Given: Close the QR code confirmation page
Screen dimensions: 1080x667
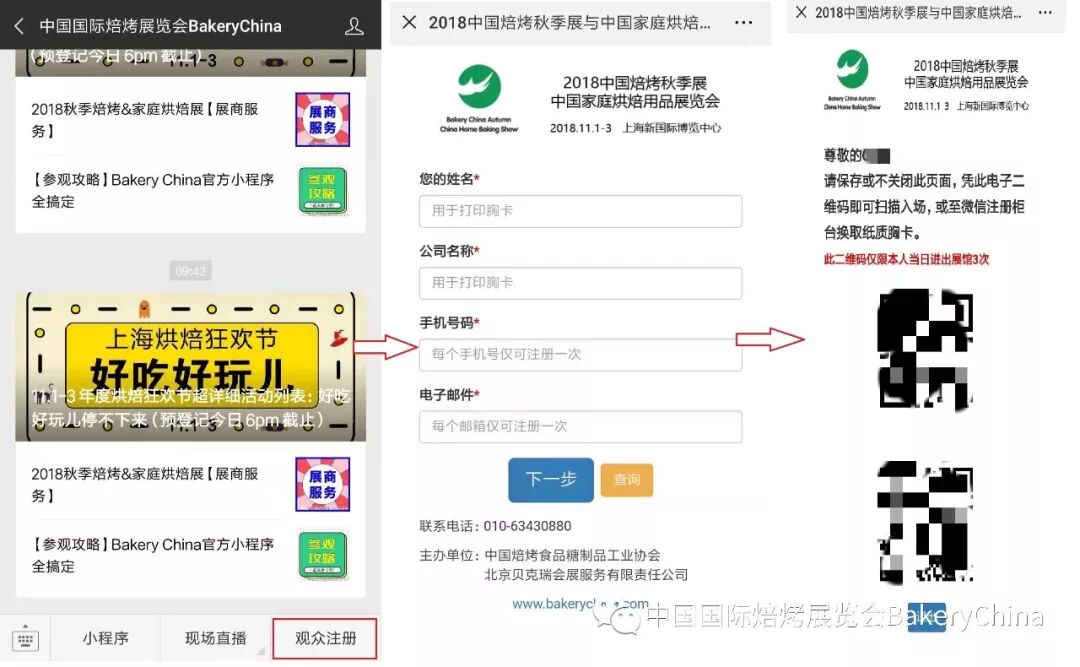Looking at the screenshot, I should point(801,12).
